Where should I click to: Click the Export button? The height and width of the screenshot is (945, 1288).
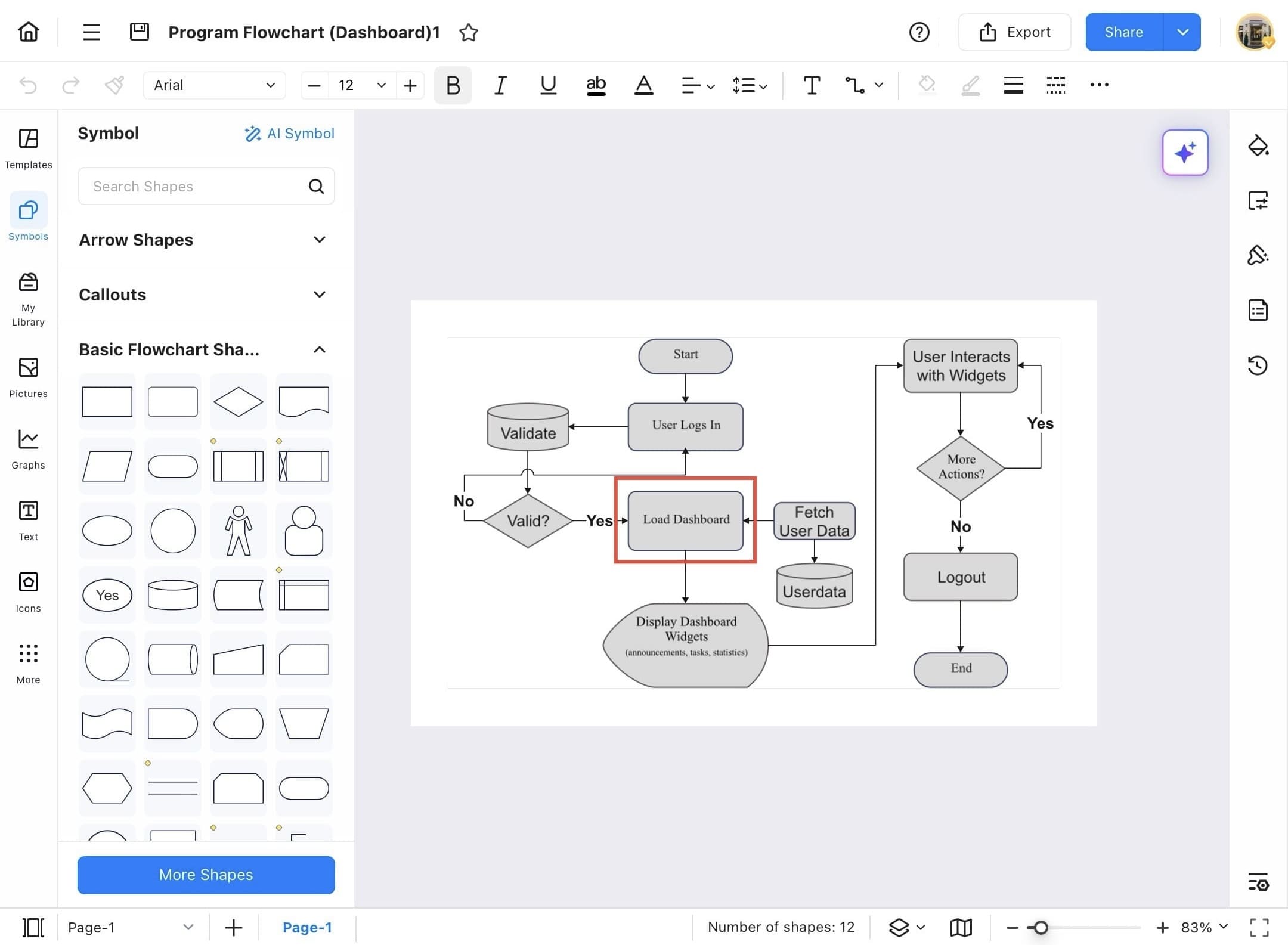(1014, 32)
